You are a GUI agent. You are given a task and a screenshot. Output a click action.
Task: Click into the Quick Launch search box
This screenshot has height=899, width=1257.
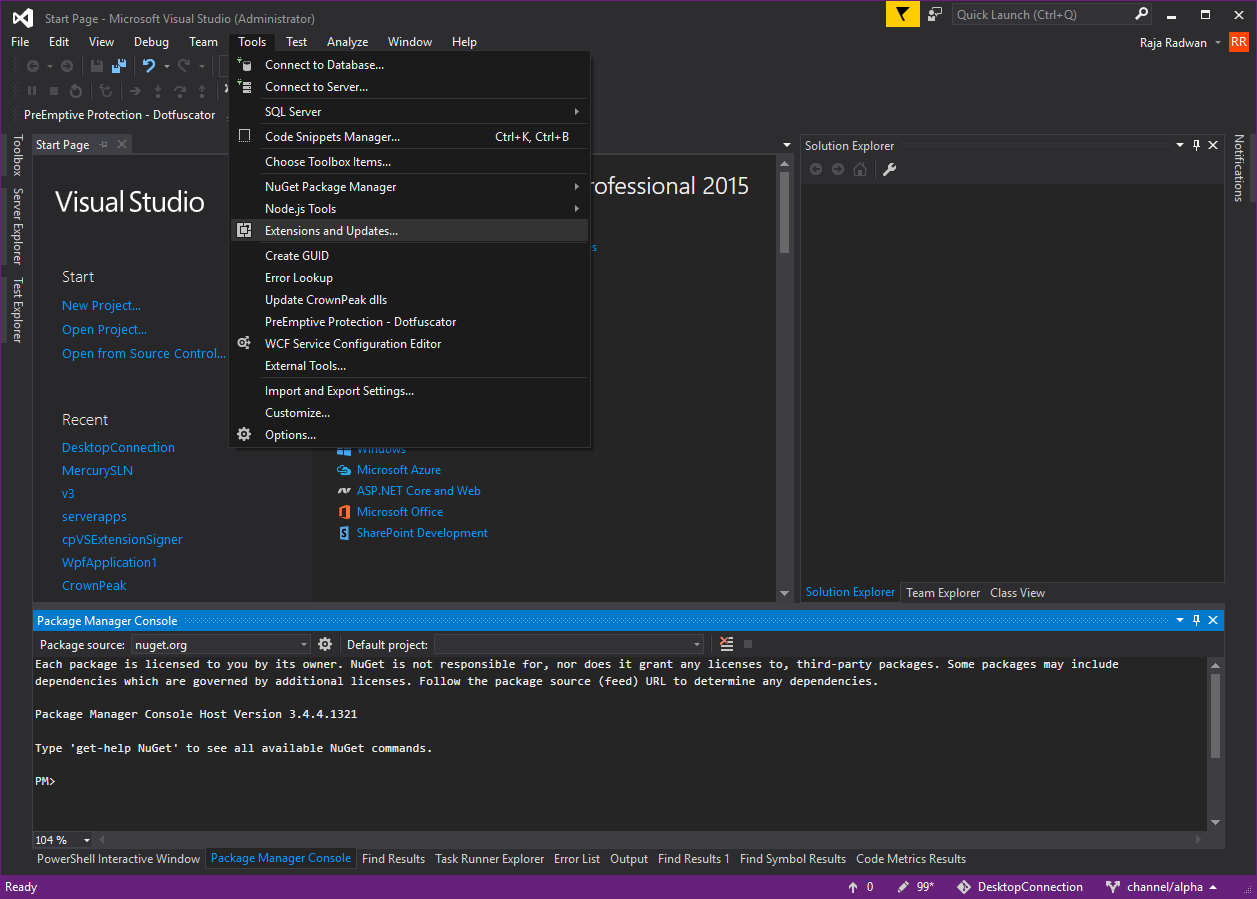pos(1042,14)
